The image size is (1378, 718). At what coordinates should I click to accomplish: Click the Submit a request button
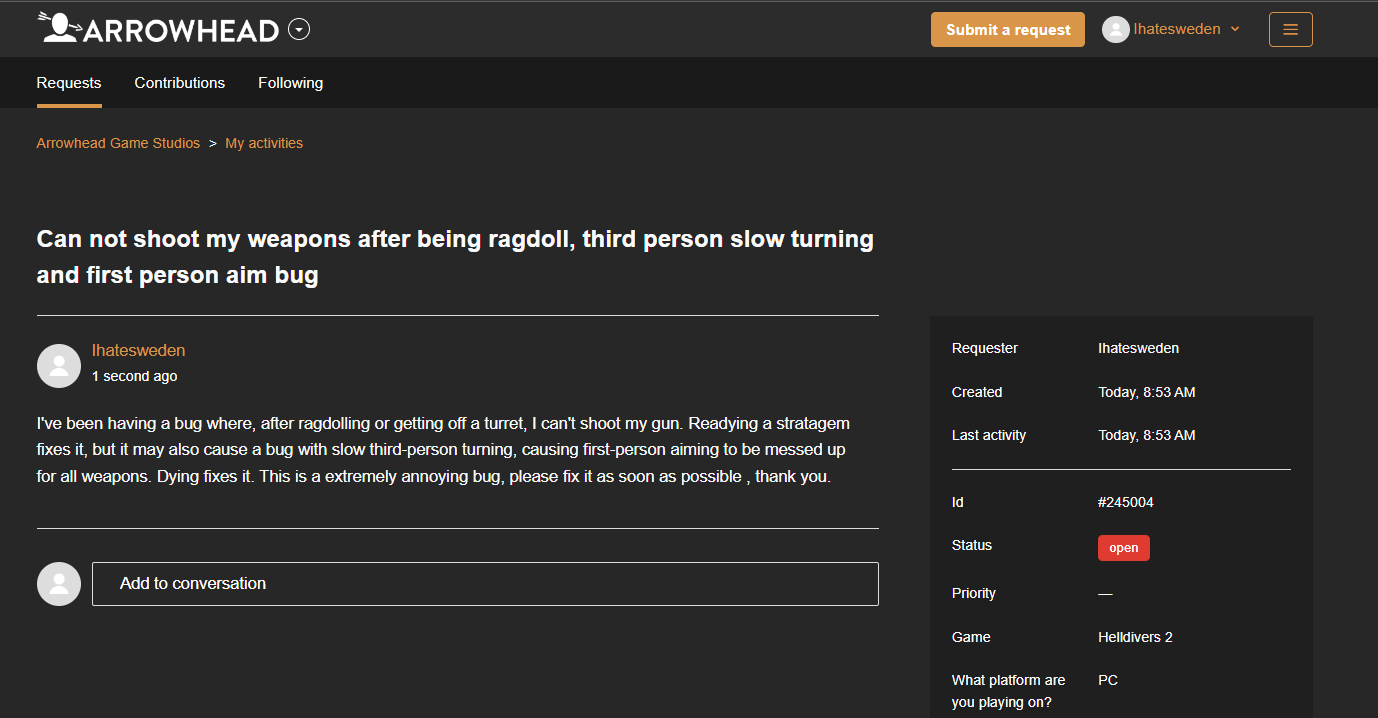1008,30
